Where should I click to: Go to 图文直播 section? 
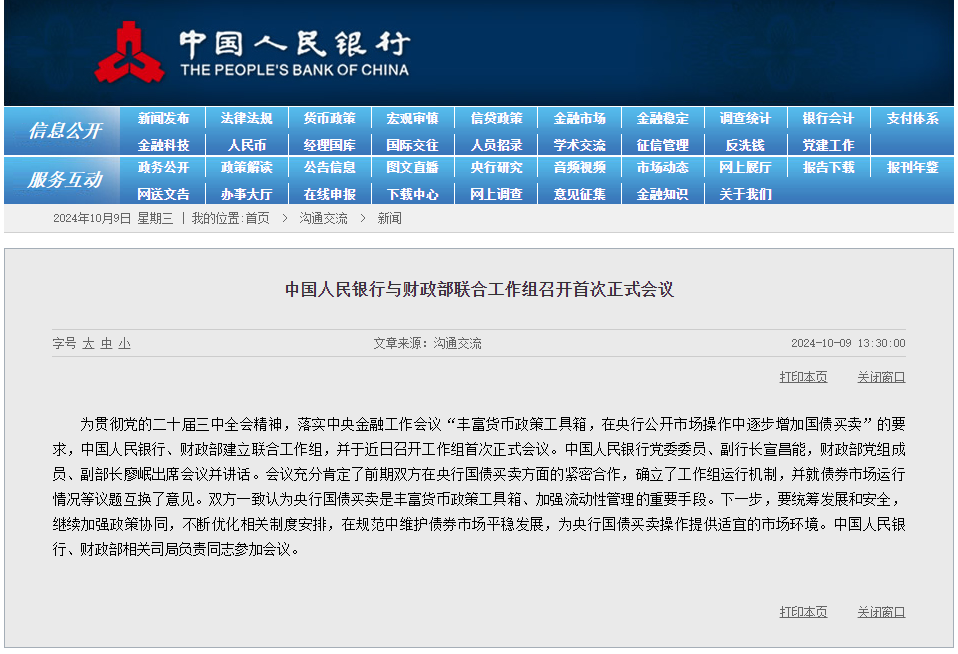[412, 167]
